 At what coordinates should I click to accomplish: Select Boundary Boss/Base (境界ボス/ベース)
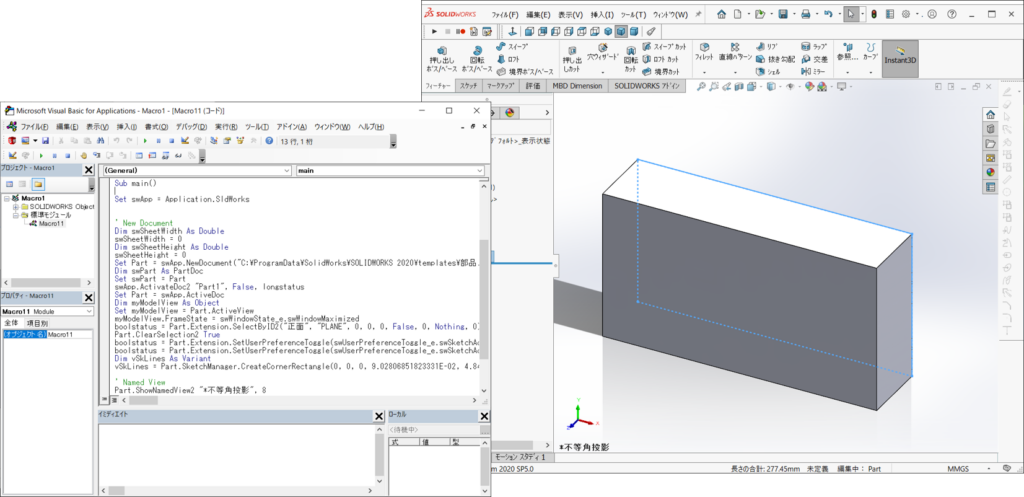(x=525, y=72)
